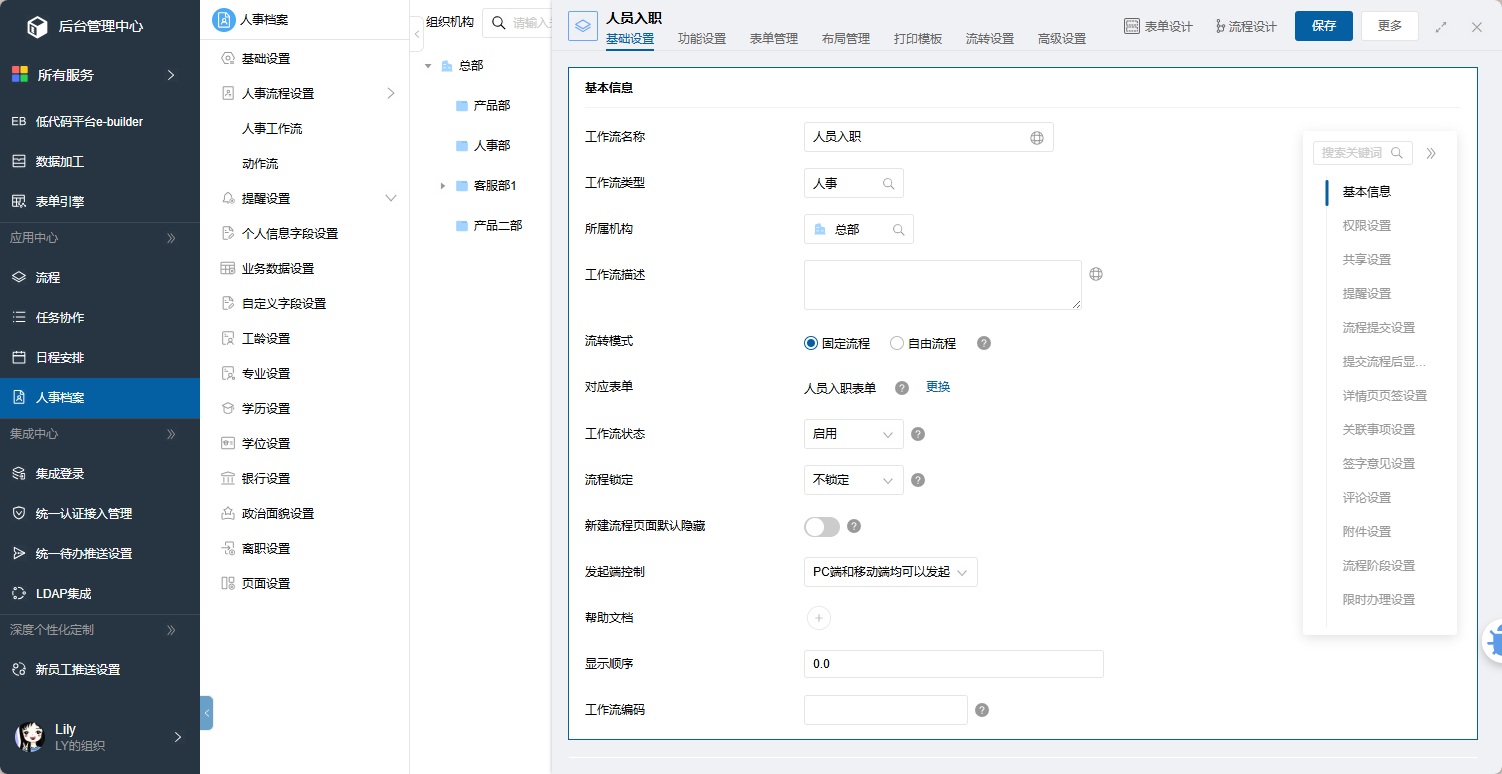This screenshot has width=1502, height=774.
Task: Switch to 流转设置 tab
Action: pyautogui.click(x=990, y=39)
